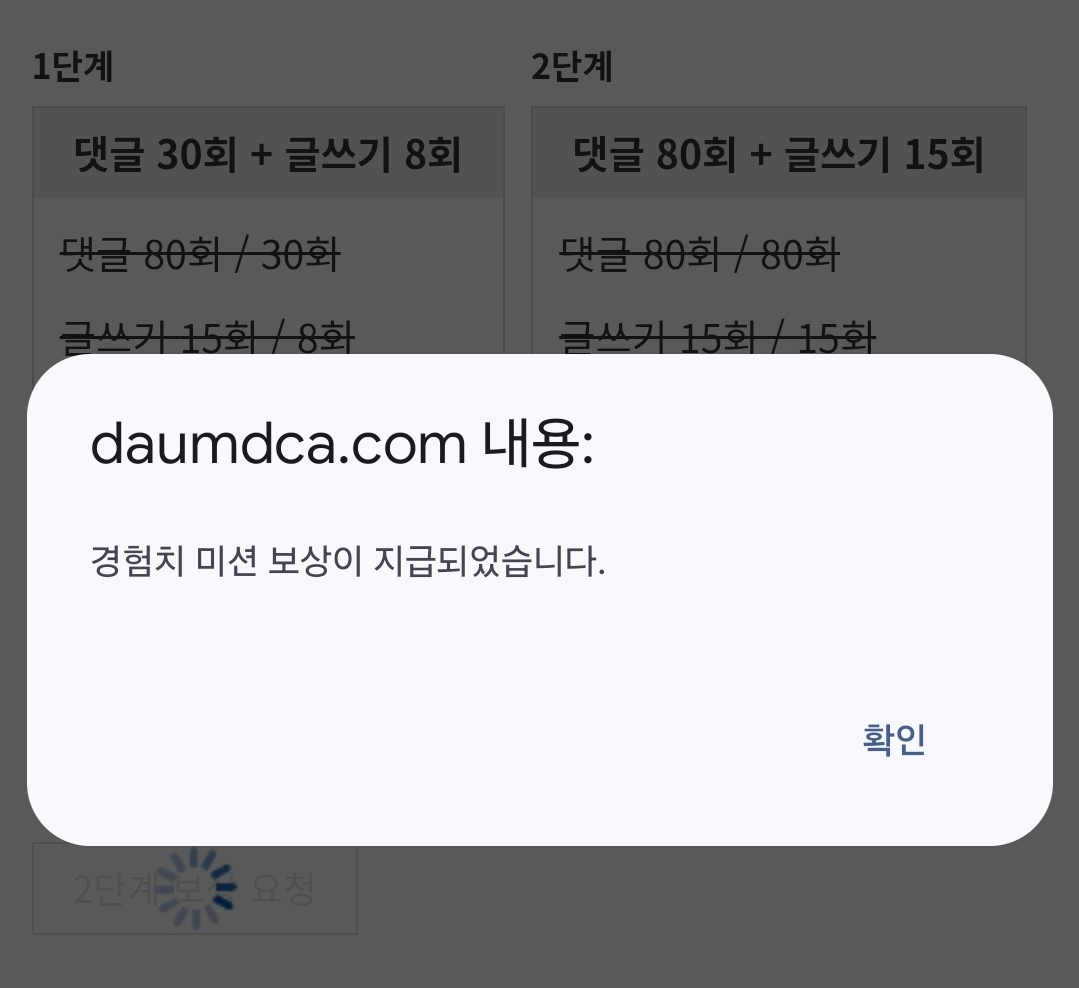Click the 경험치 미션 보상이 지급되었습니다 message
1079x988 pixels.
pyautogui.click(x=348, y=561)
